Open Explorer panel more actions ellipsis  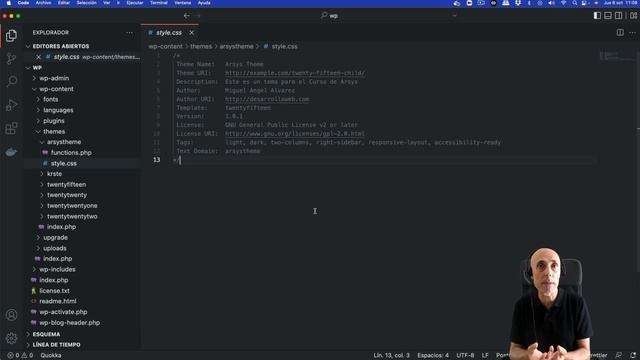pyautogui.click(x=129, y=33)
